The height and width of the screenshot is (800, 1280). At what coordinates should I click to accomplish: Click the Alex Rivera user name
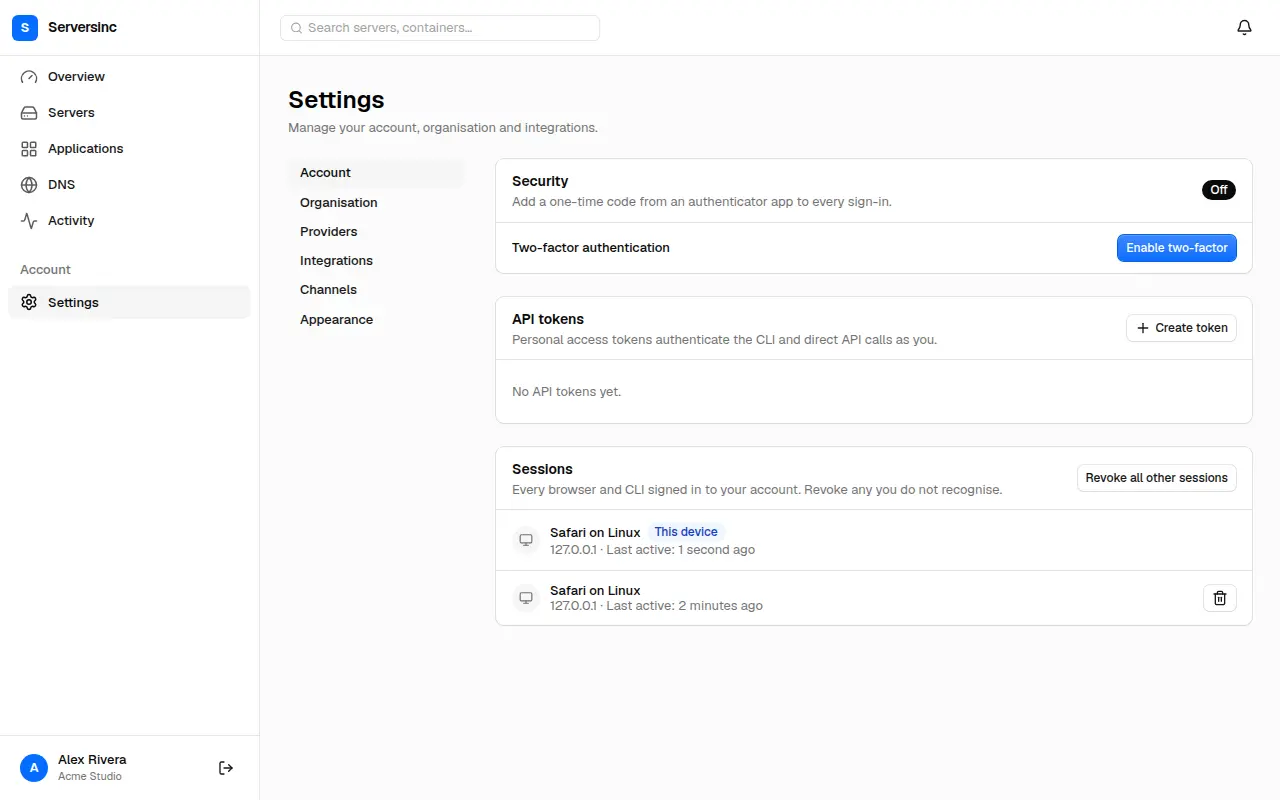pos(92,760)
